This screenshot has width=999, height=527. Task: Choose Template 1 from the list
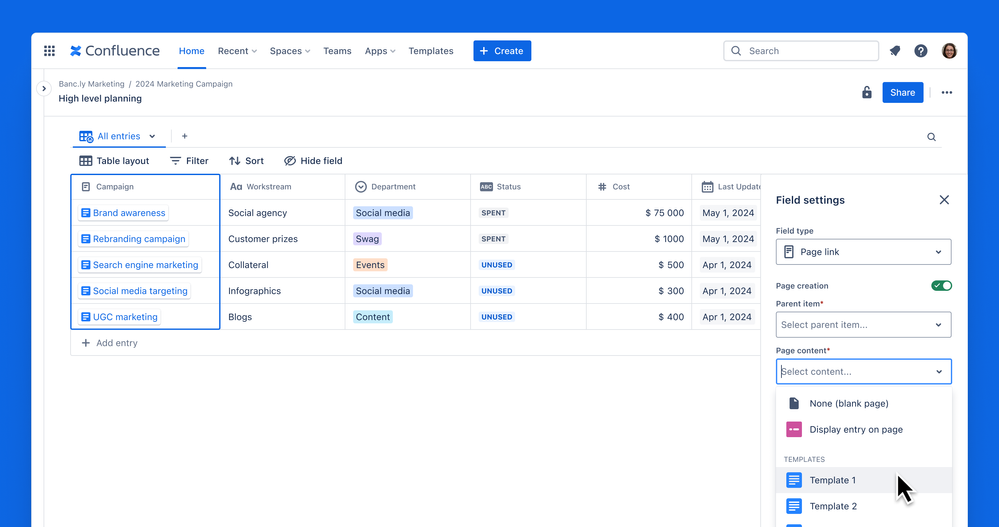(864, 480)
